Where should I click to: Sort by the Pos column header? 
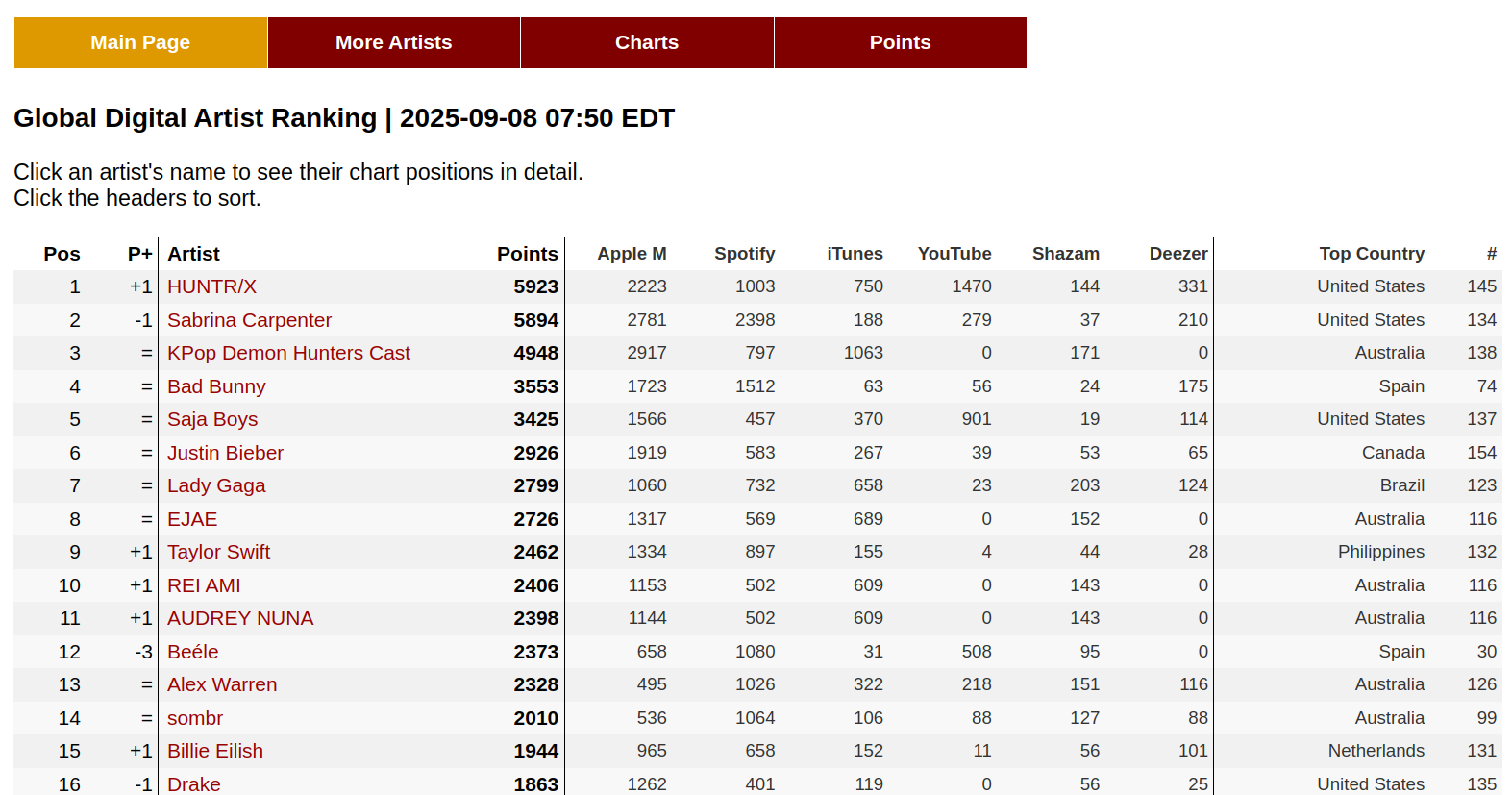pyautogui.click(x=62, y=254)
